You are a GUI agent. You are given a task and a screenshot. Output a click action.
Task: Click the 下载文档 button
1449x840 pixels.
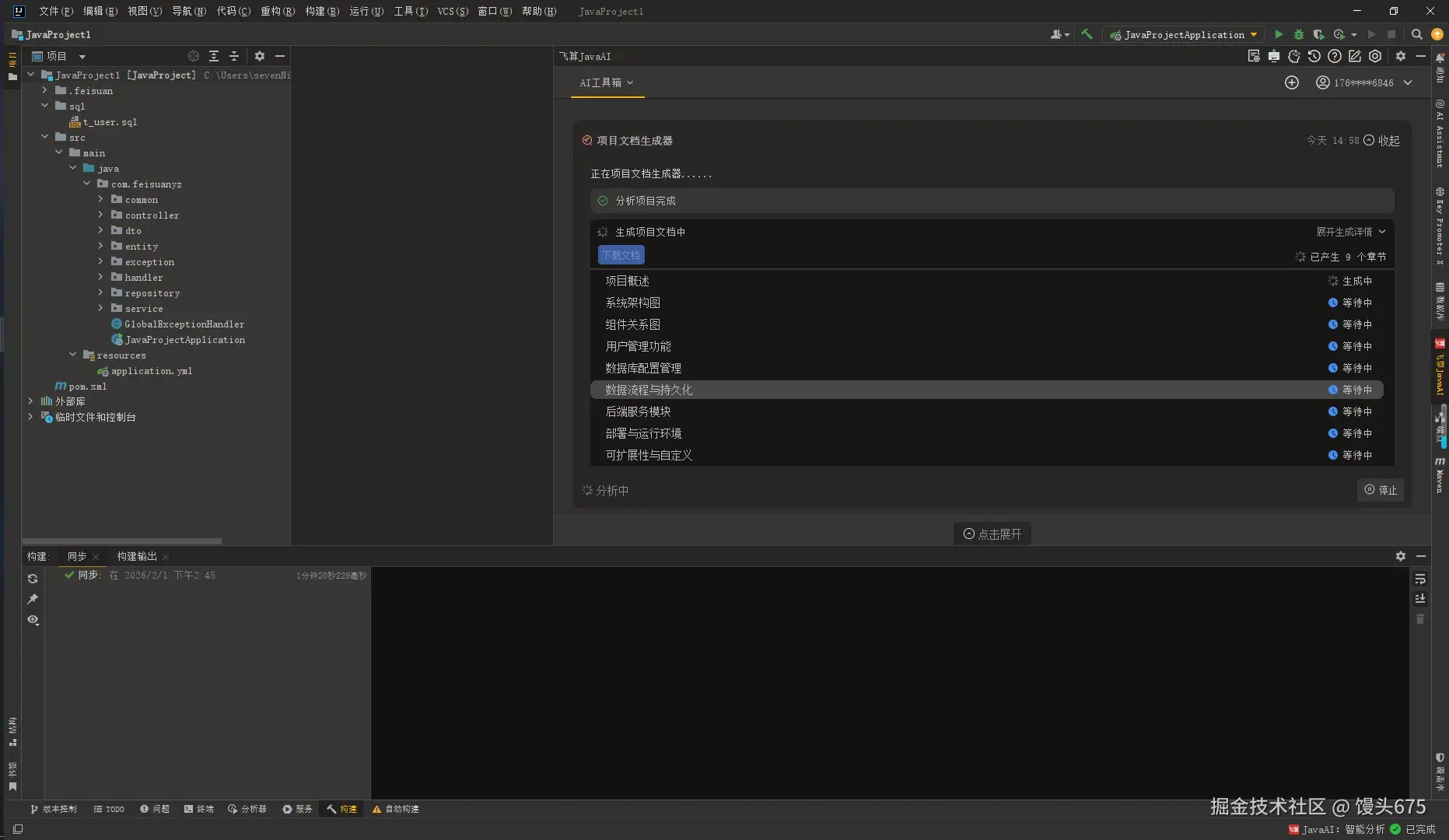pos(621,254)
